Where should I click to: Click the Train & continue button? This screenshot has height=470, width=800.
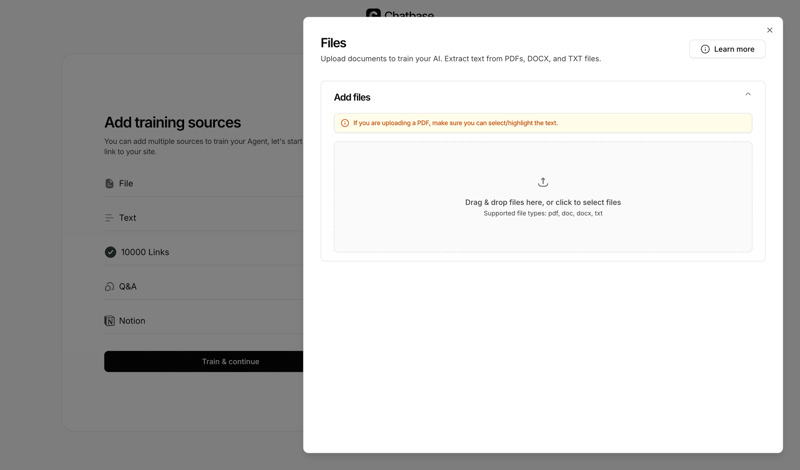click(x=204, y=361)
